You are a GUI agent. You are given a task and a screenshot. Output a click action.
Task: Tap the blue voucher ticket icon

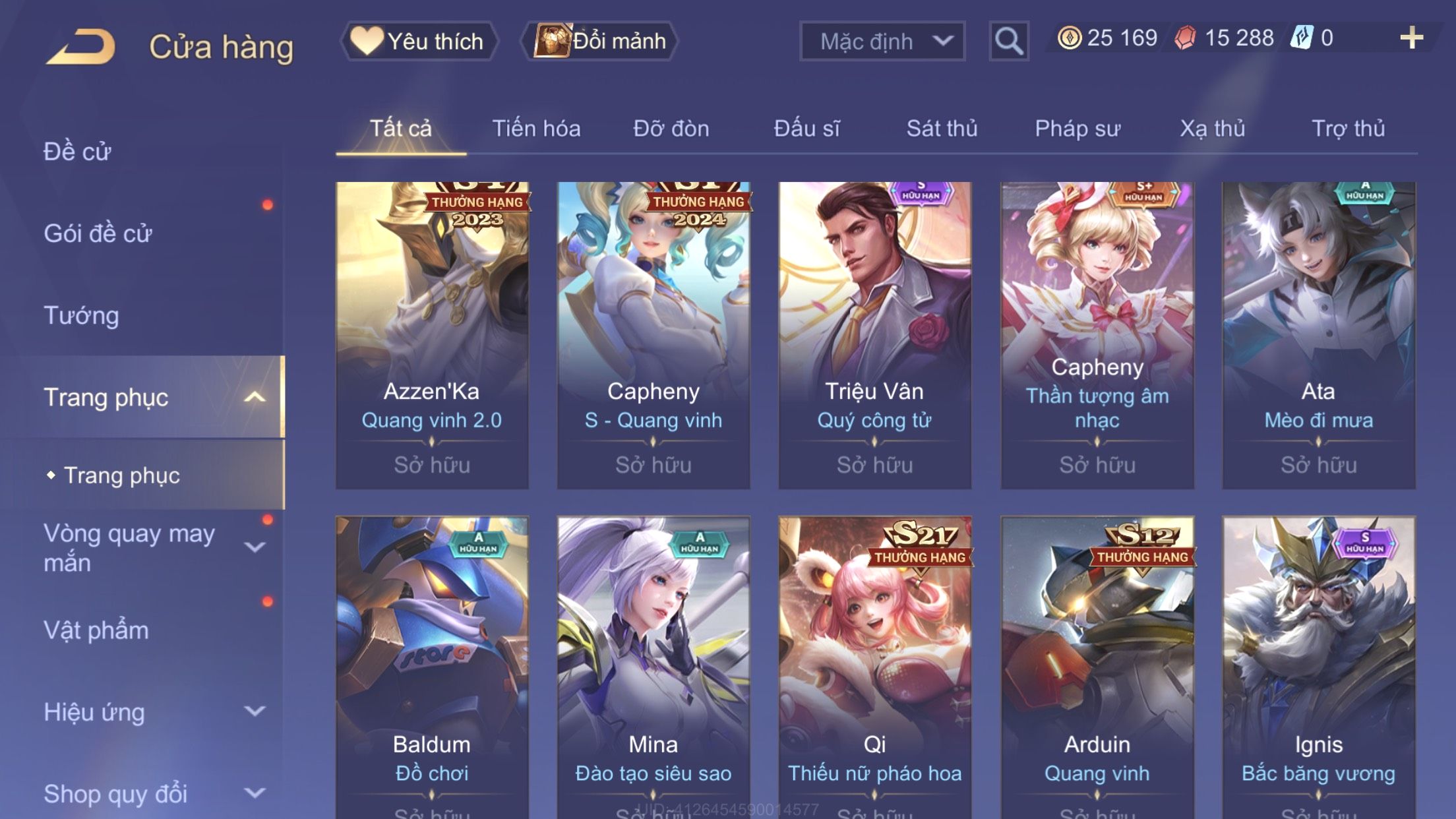(1302, 38)
